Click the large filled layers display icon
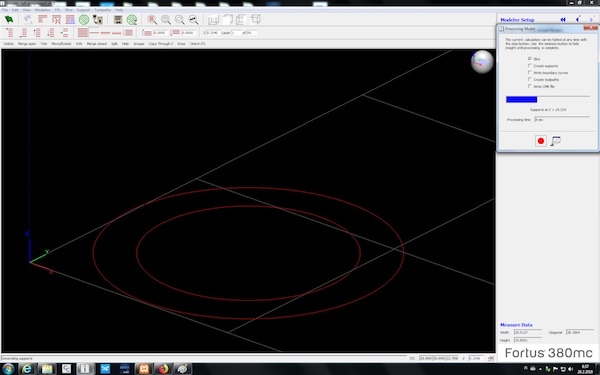Screen dimensions: 600x375 pos(83,33)
